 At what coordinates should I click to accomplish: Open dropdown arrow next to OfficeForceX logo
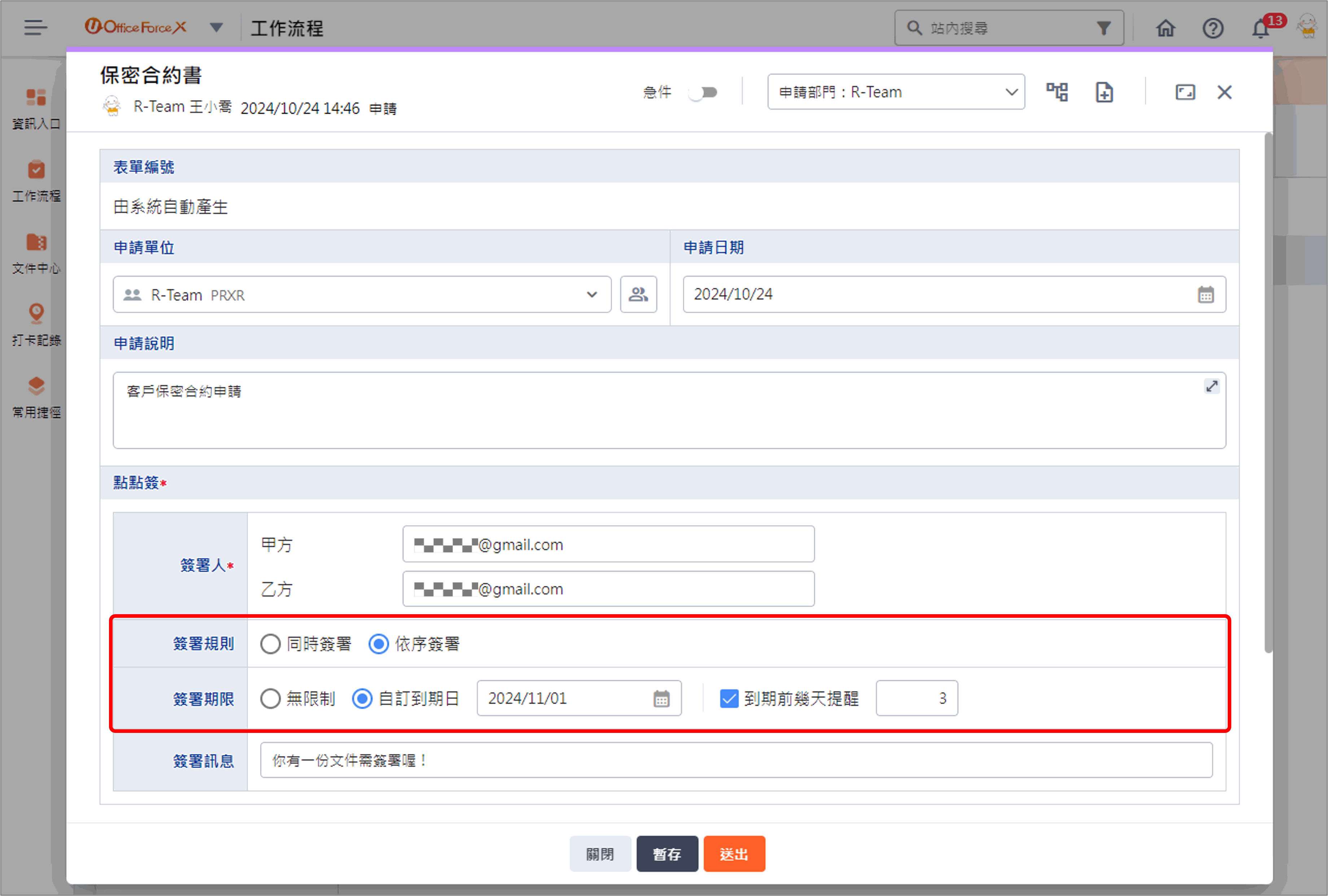[x=216, y=27]
